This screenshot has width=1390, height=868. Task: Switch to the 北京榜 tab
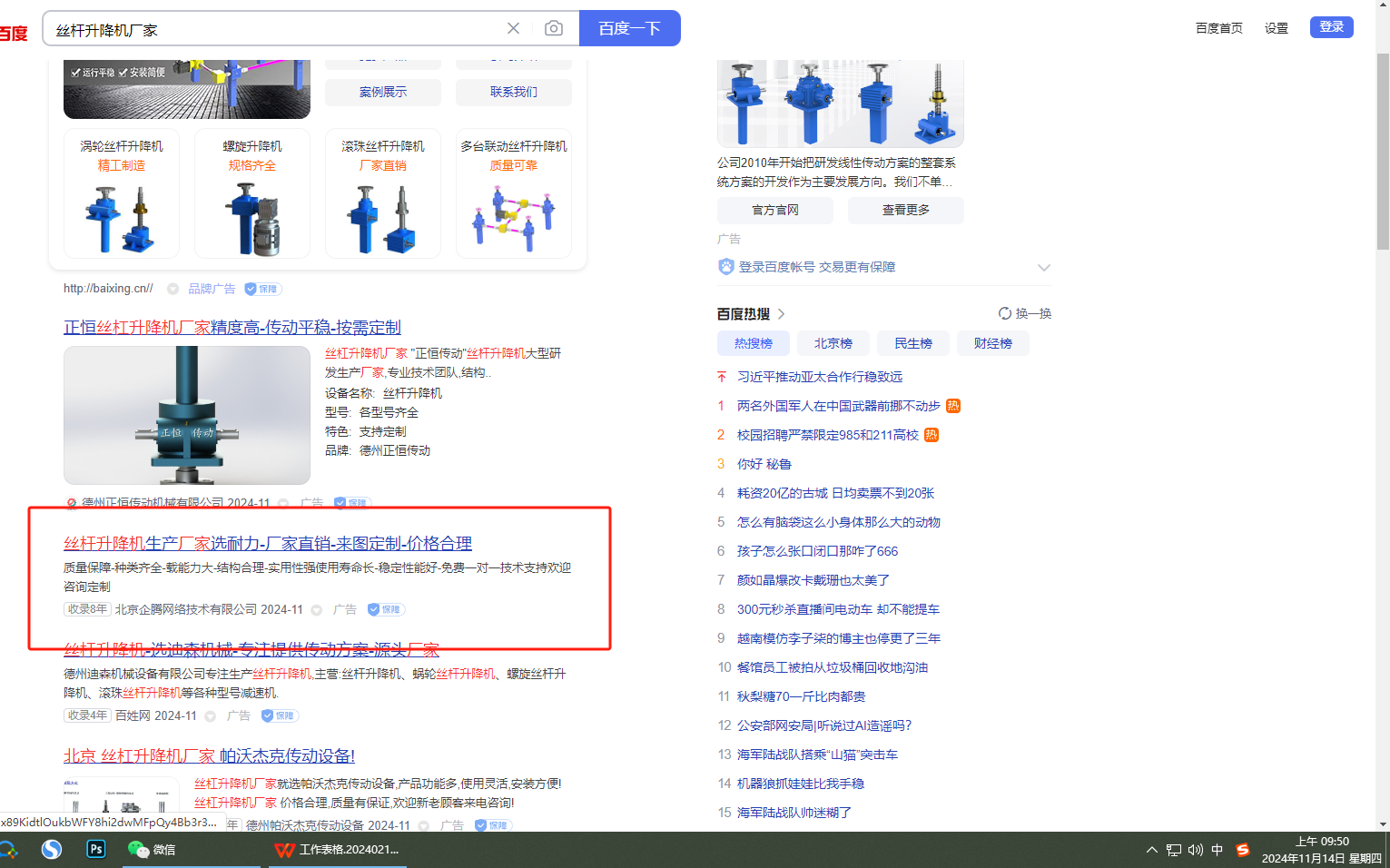[833, 343]
